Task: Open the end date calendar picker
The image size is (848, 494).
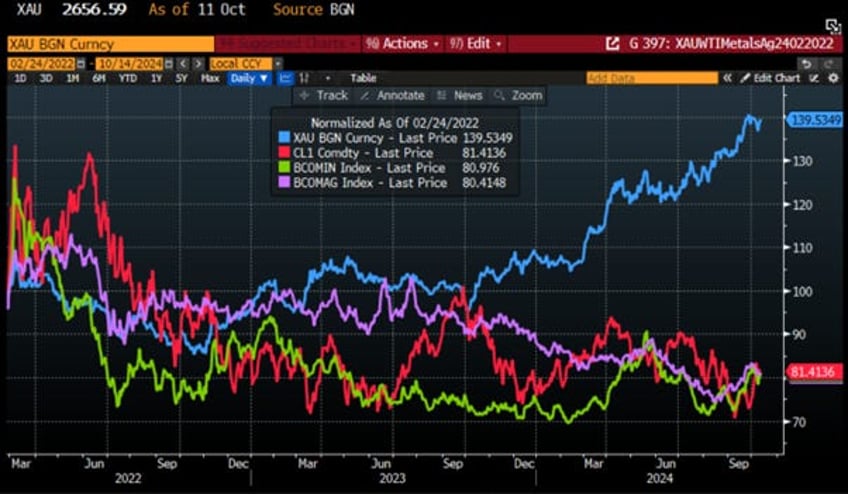Action: 169,64
